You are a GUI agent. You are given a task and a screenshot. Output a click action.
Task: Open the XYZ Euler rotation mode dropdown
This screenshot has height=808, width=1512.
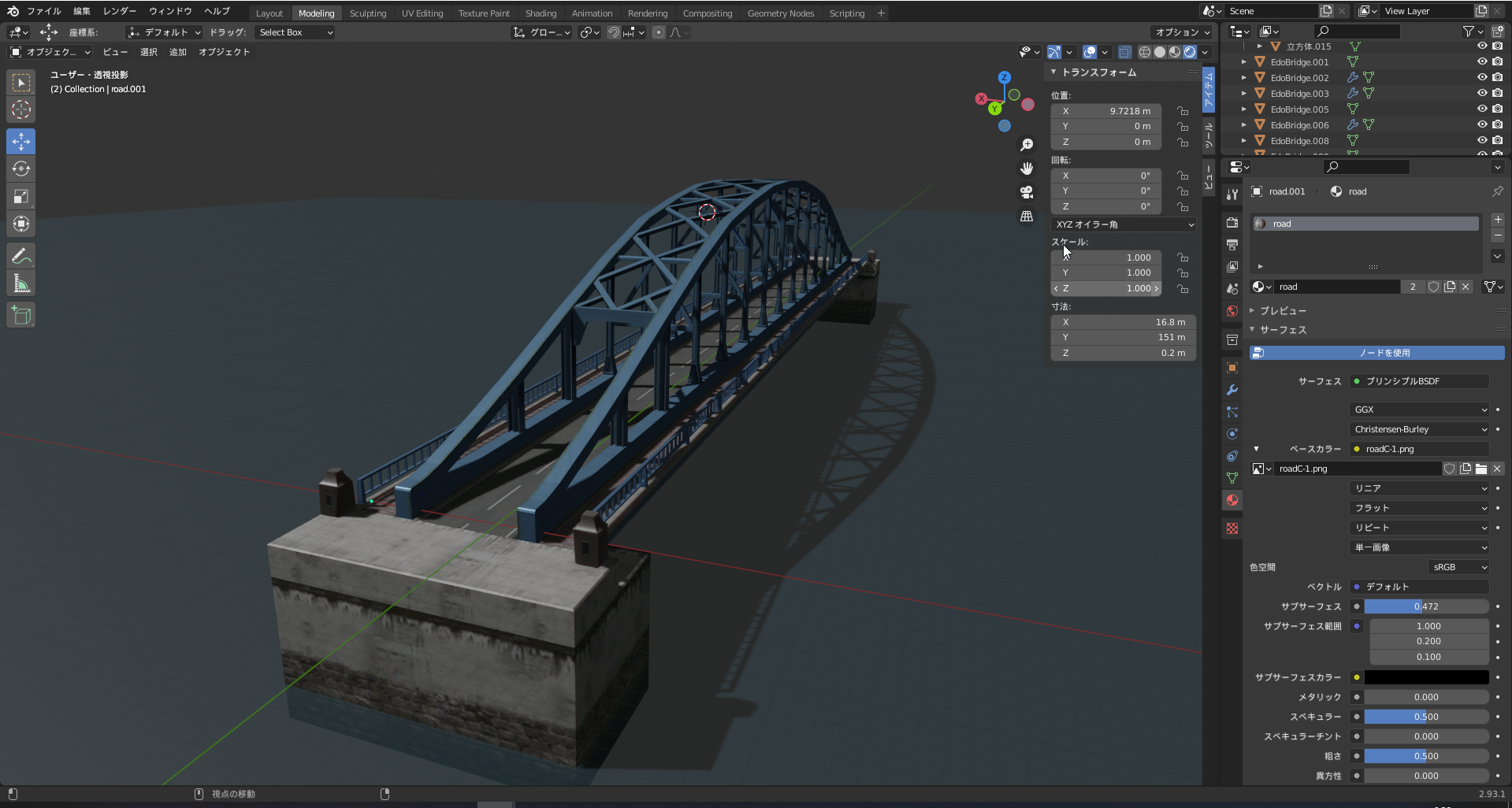1124,224
